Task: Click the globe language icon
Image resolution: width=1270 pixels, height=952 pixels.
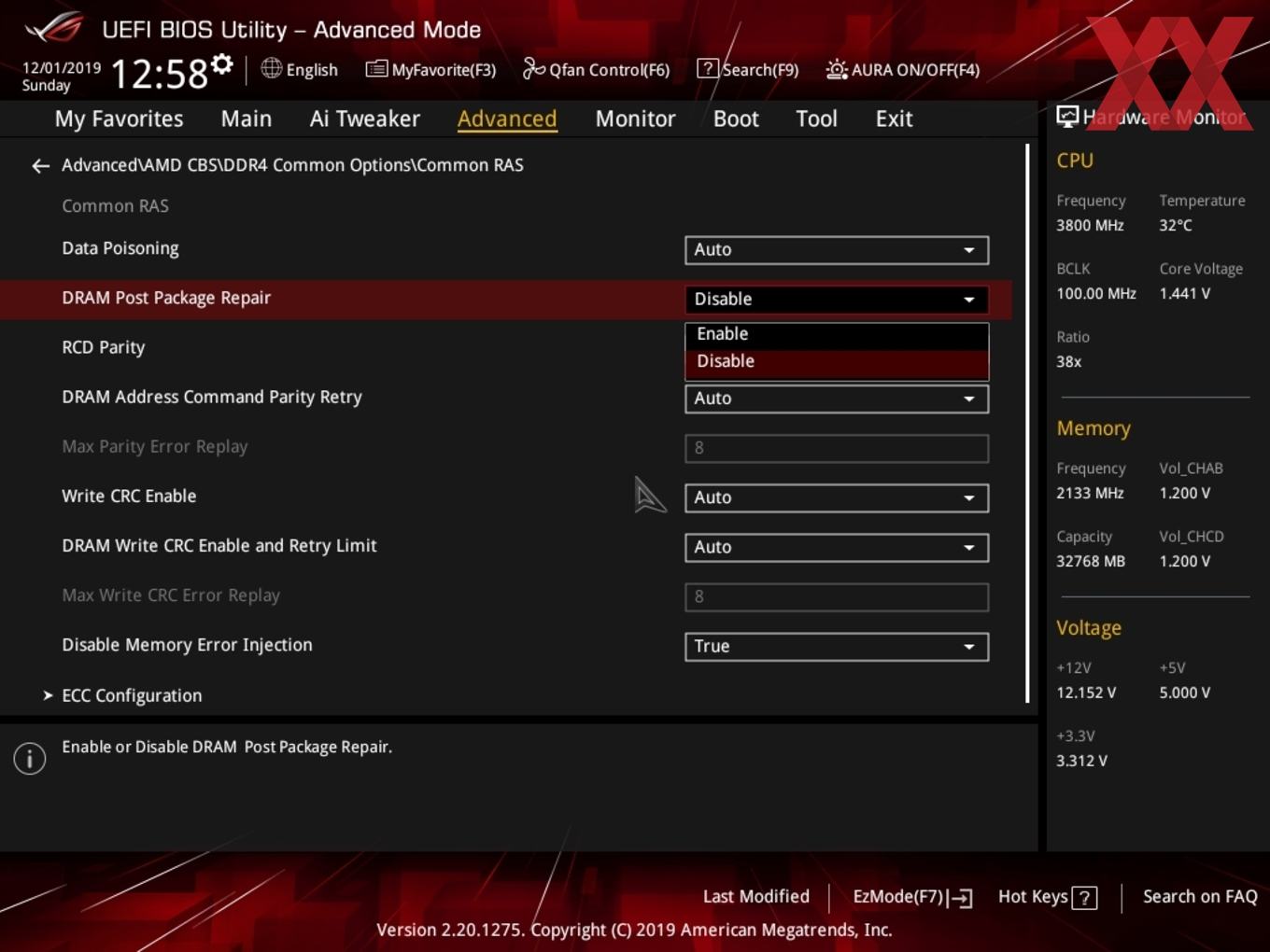Action: pos(271,68)
